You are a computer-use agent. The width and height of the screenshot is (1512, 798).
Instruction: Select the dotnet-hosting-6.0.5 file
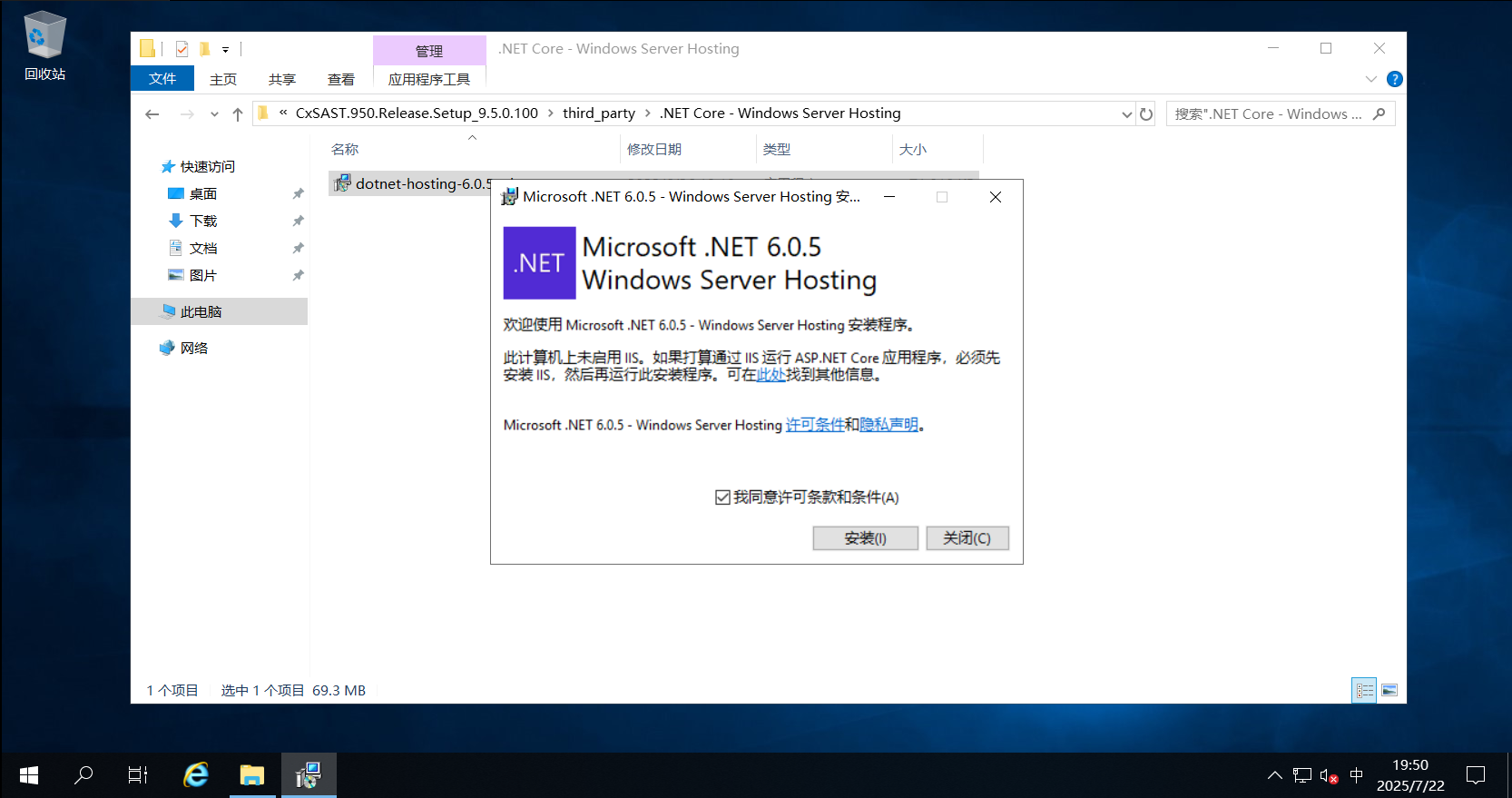(x=410, y=183)
